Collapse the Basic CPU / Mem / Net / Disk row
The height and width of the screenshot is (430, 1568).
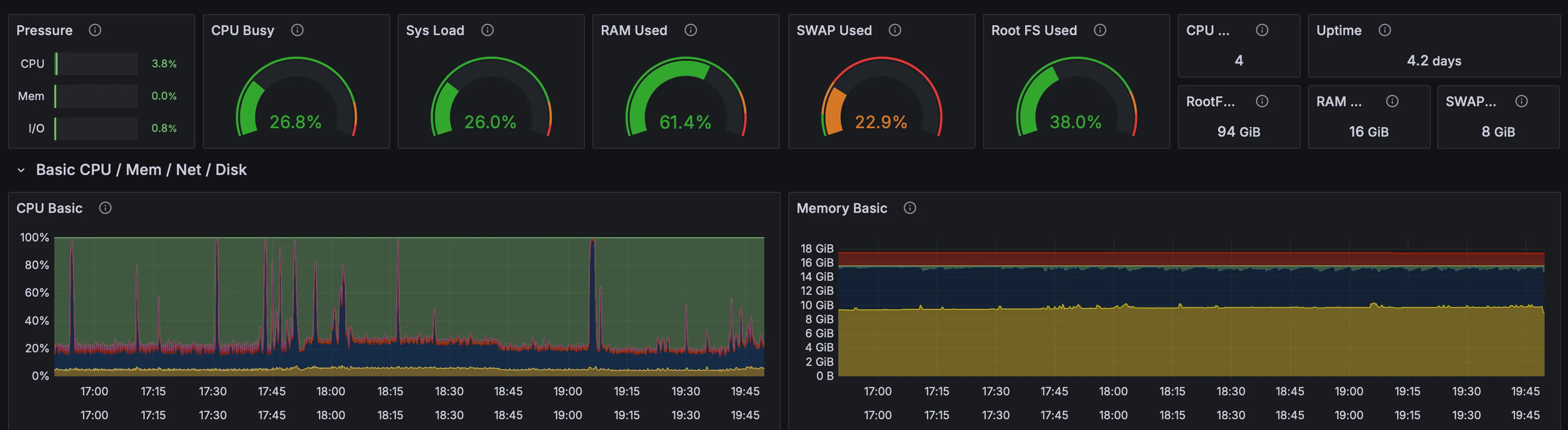(x=21, y=170)
